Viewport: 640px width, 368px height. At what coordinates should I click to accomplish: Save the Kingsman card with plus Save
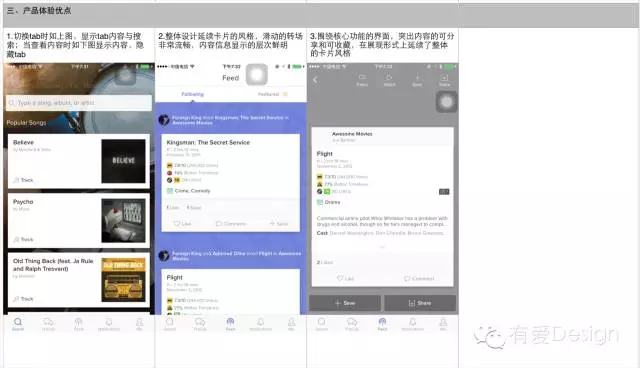pos(279,224)
